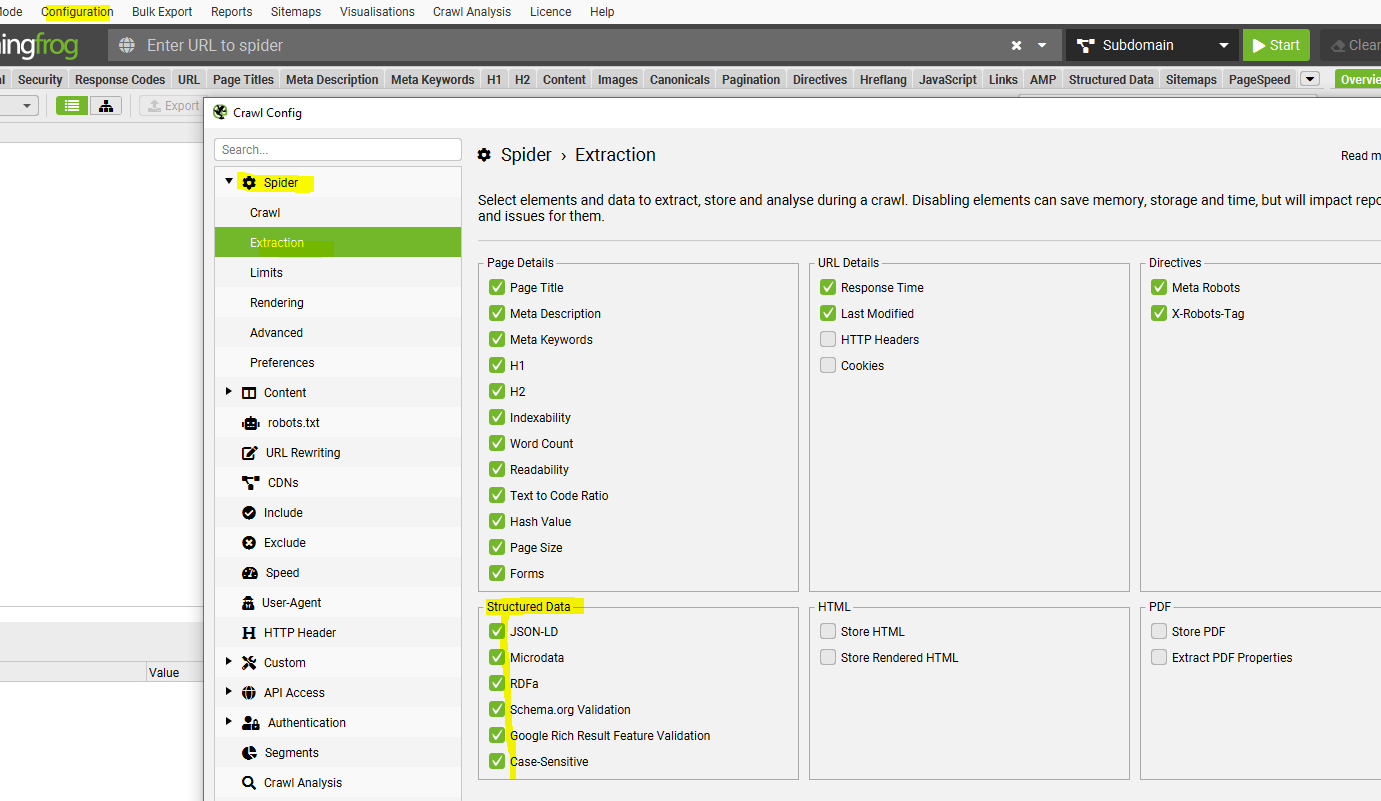This screenshot has width=1381, height=801.
Task: Select the URL Rewriting pencil icon
Action: [250, 453]
